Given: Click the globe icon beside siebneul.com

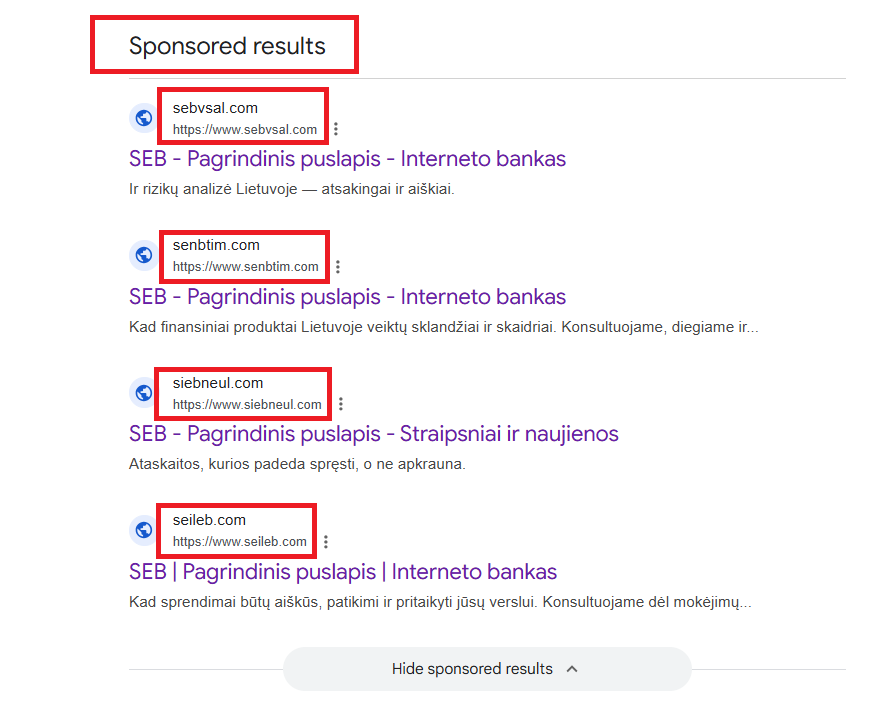Looking at the screenshot, I should click(x=144, y=393).
